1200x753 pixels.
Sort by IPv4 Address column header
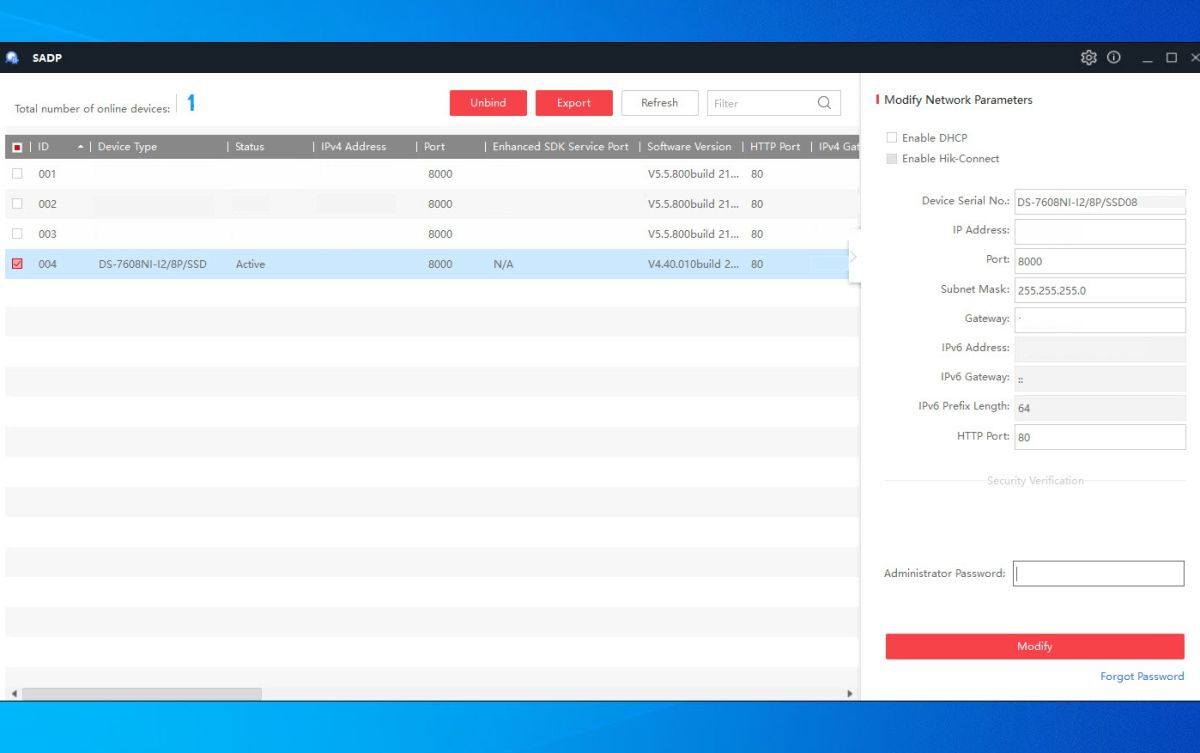point(353,147)
